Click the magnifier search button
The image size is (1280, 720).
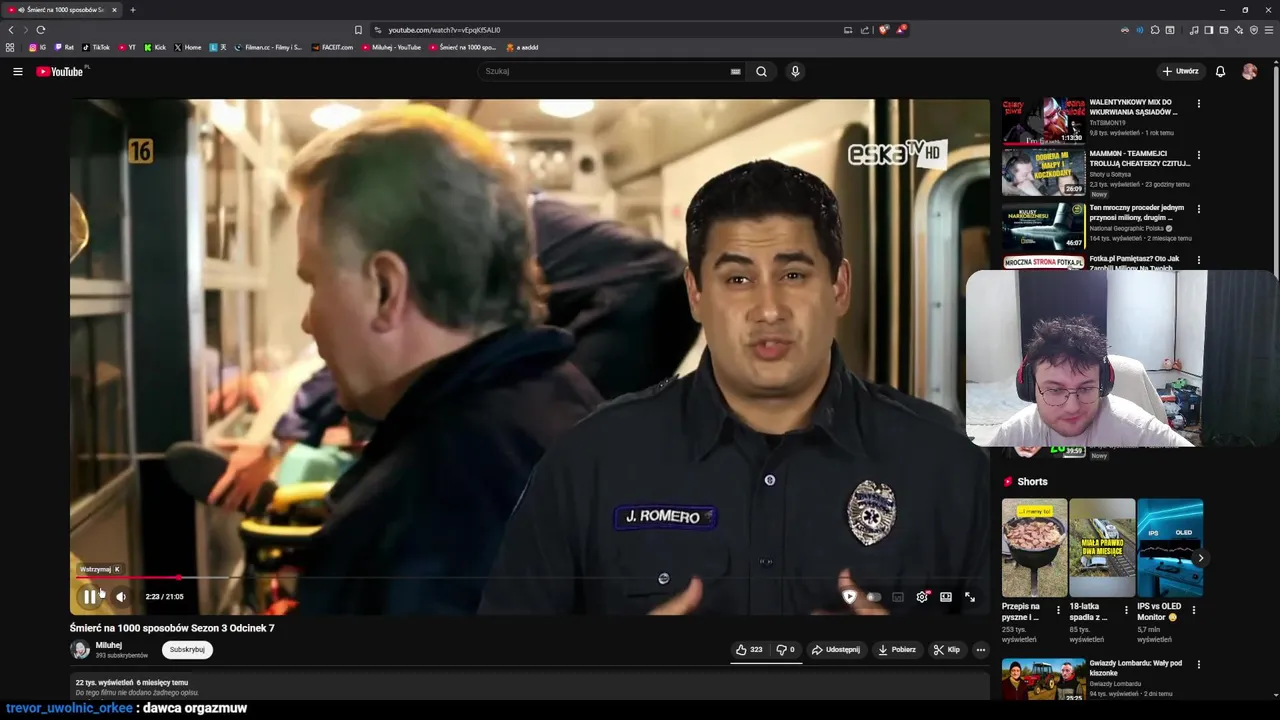(x=761, y=71)
